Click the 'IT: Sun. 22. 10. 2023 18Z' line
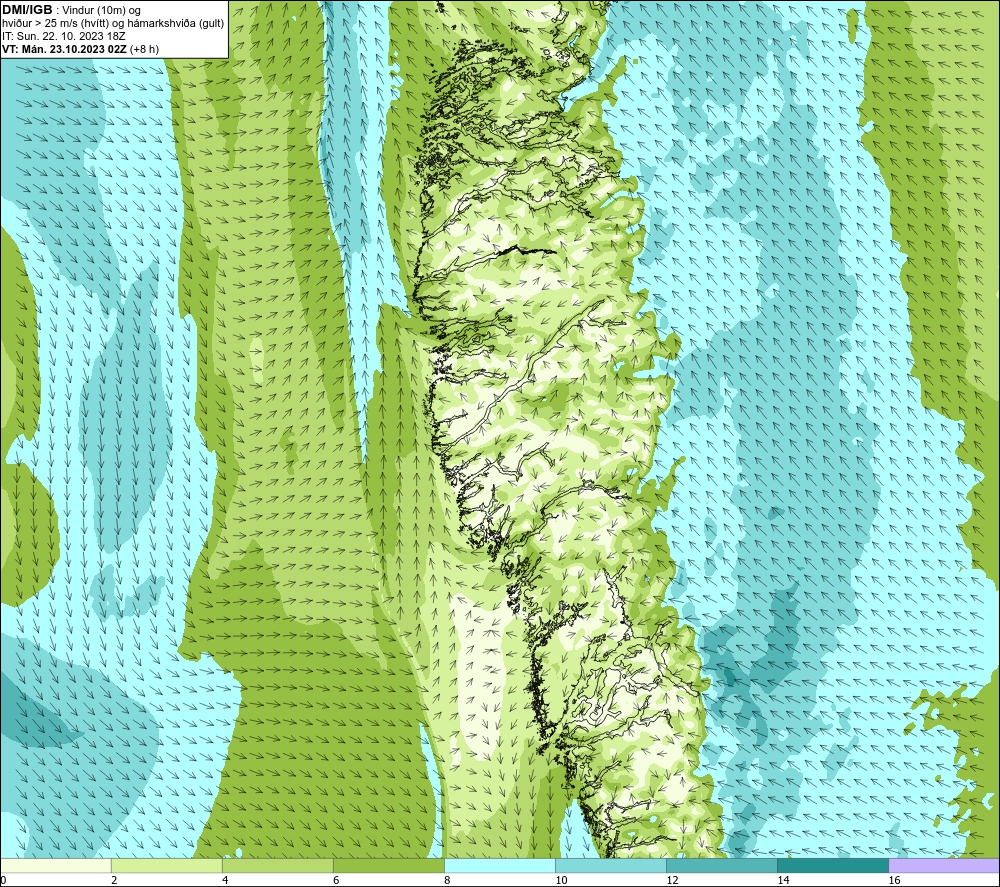Screen dimensions: 1000x887 click(x=64, y=36)
